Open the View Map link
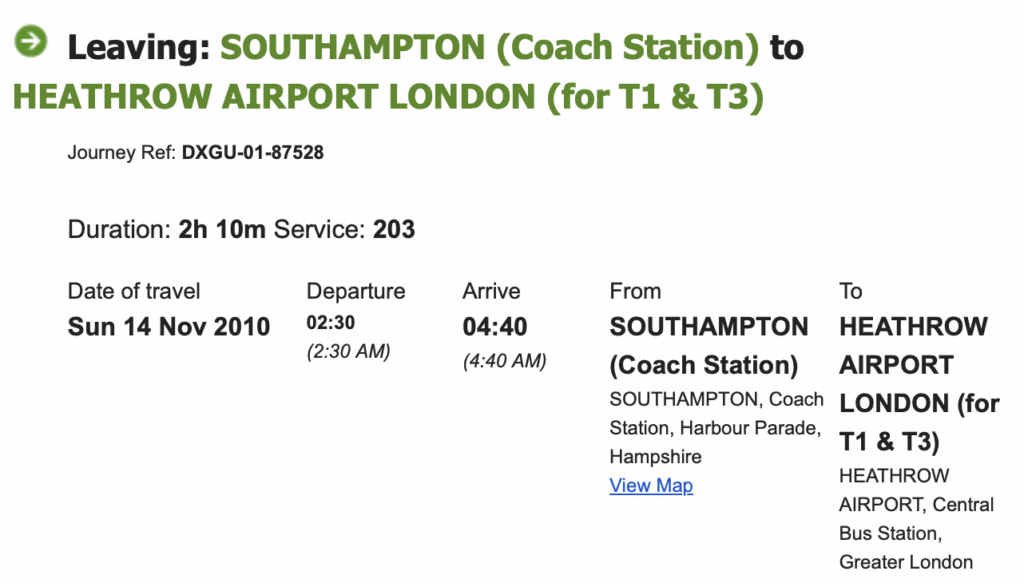Viewport: 1024px width, 583px height. 651,486
